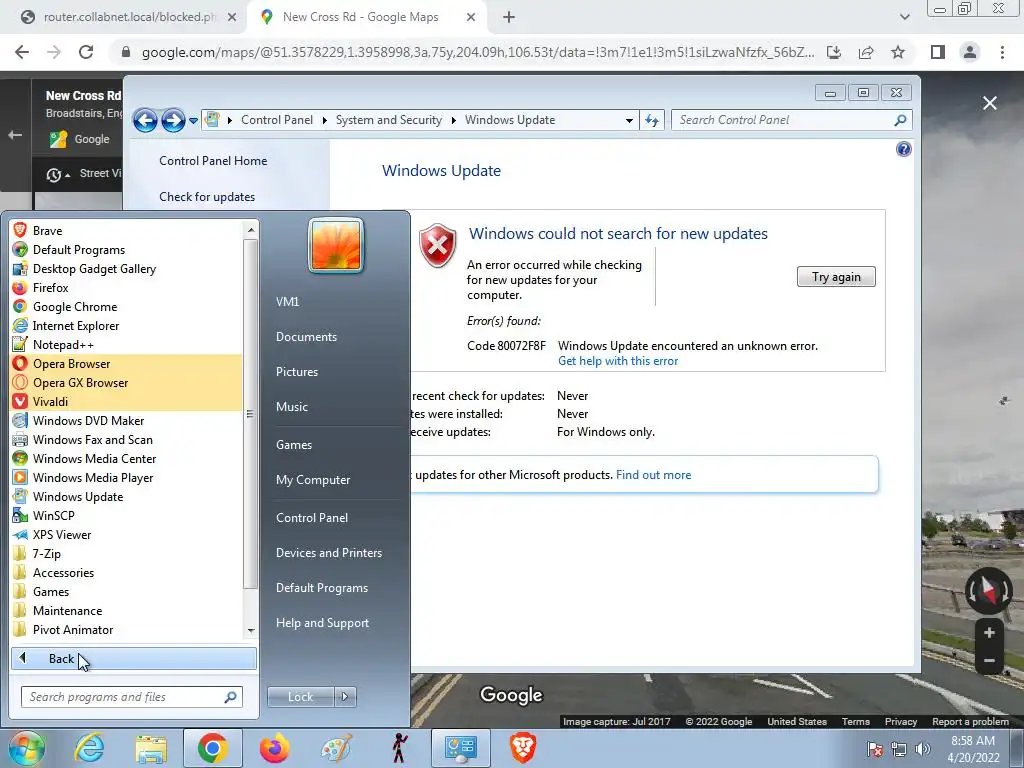Open Help and Support
This screenshot has height=768, width=1024.
(x=322, y=623)
